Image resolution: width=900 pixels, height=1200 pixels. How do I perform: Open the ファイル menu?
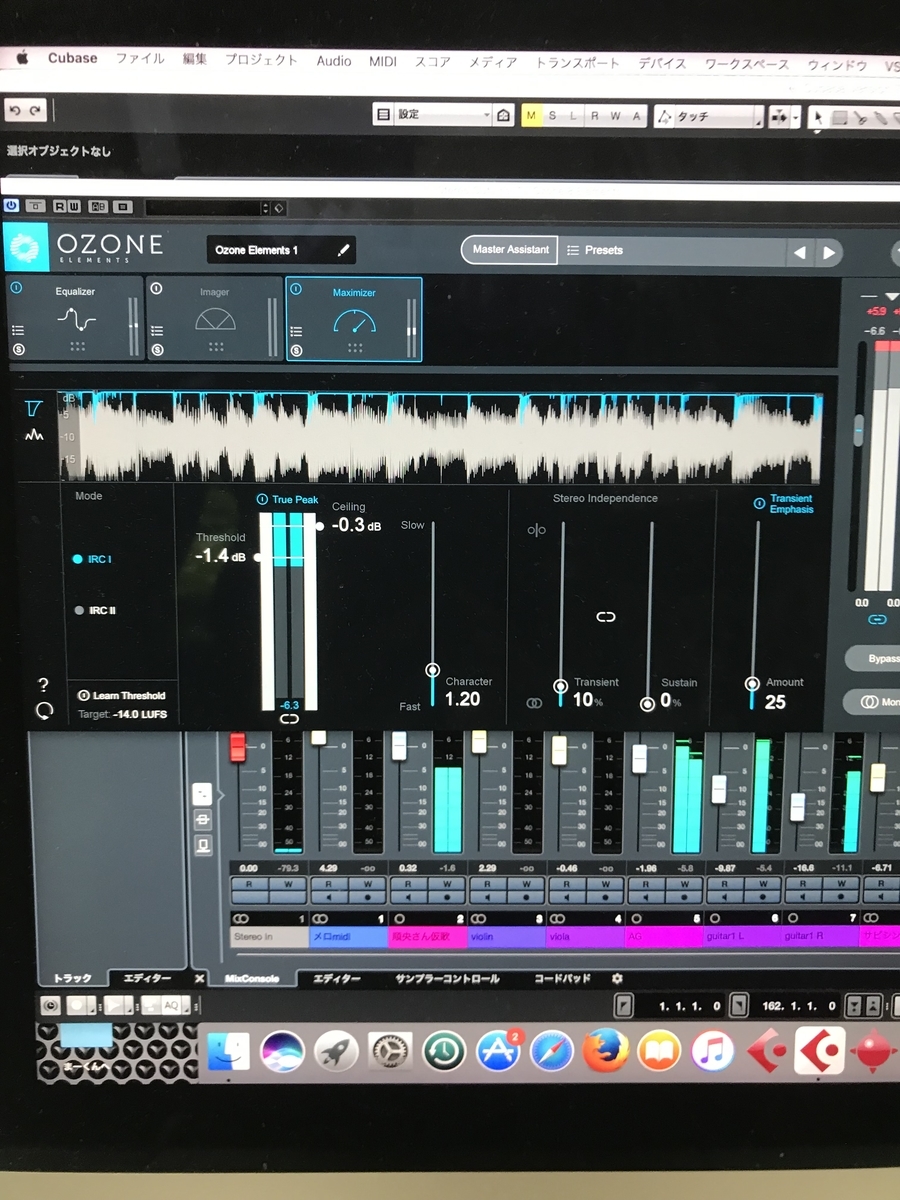[140, 60]
